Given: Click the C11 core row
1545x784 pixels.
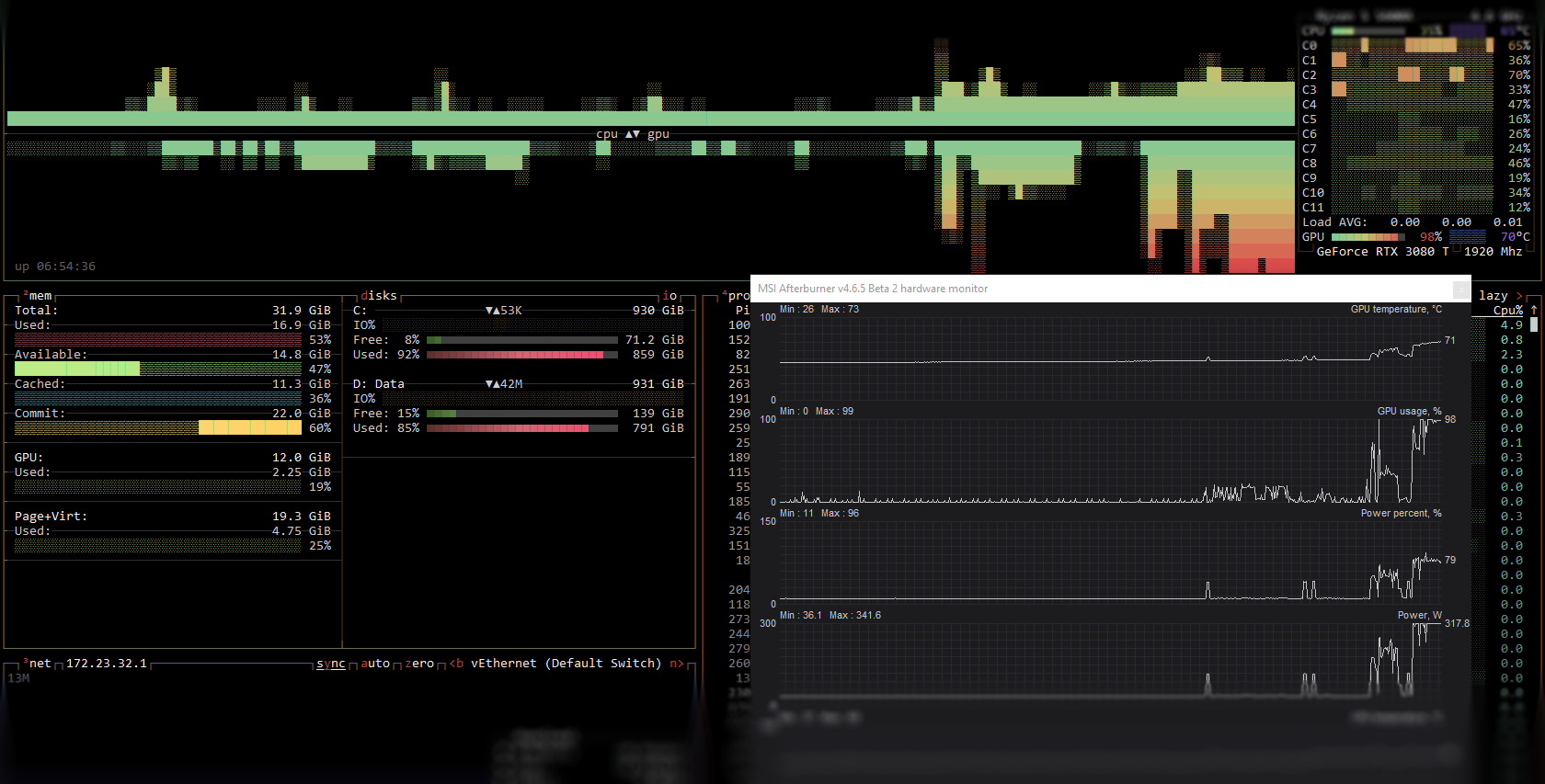Looking at the screenshot, I should pyautogui.click(x=1416, y=208).
